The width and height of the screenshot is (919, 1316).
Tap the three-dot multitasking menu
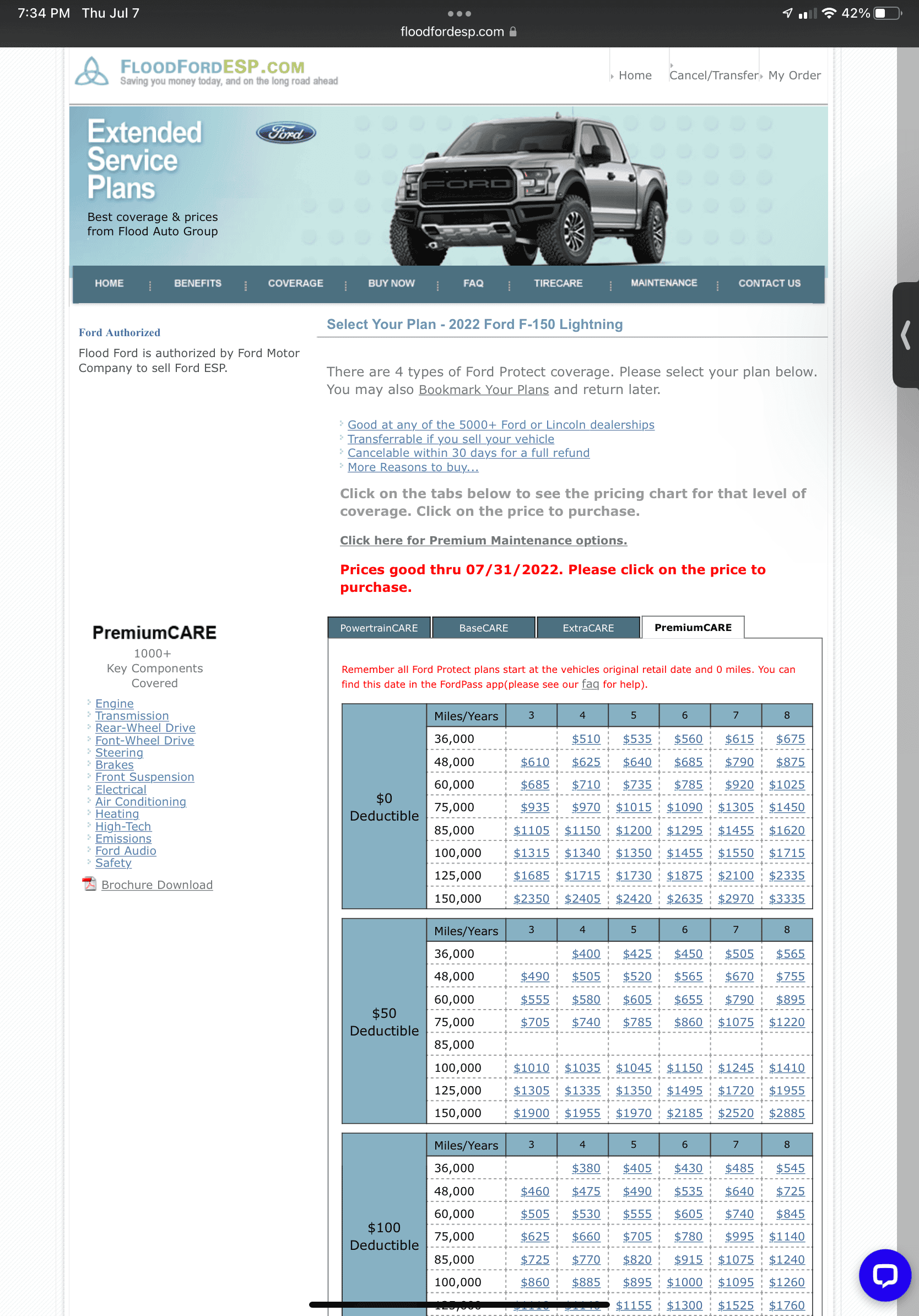point(459,13)
